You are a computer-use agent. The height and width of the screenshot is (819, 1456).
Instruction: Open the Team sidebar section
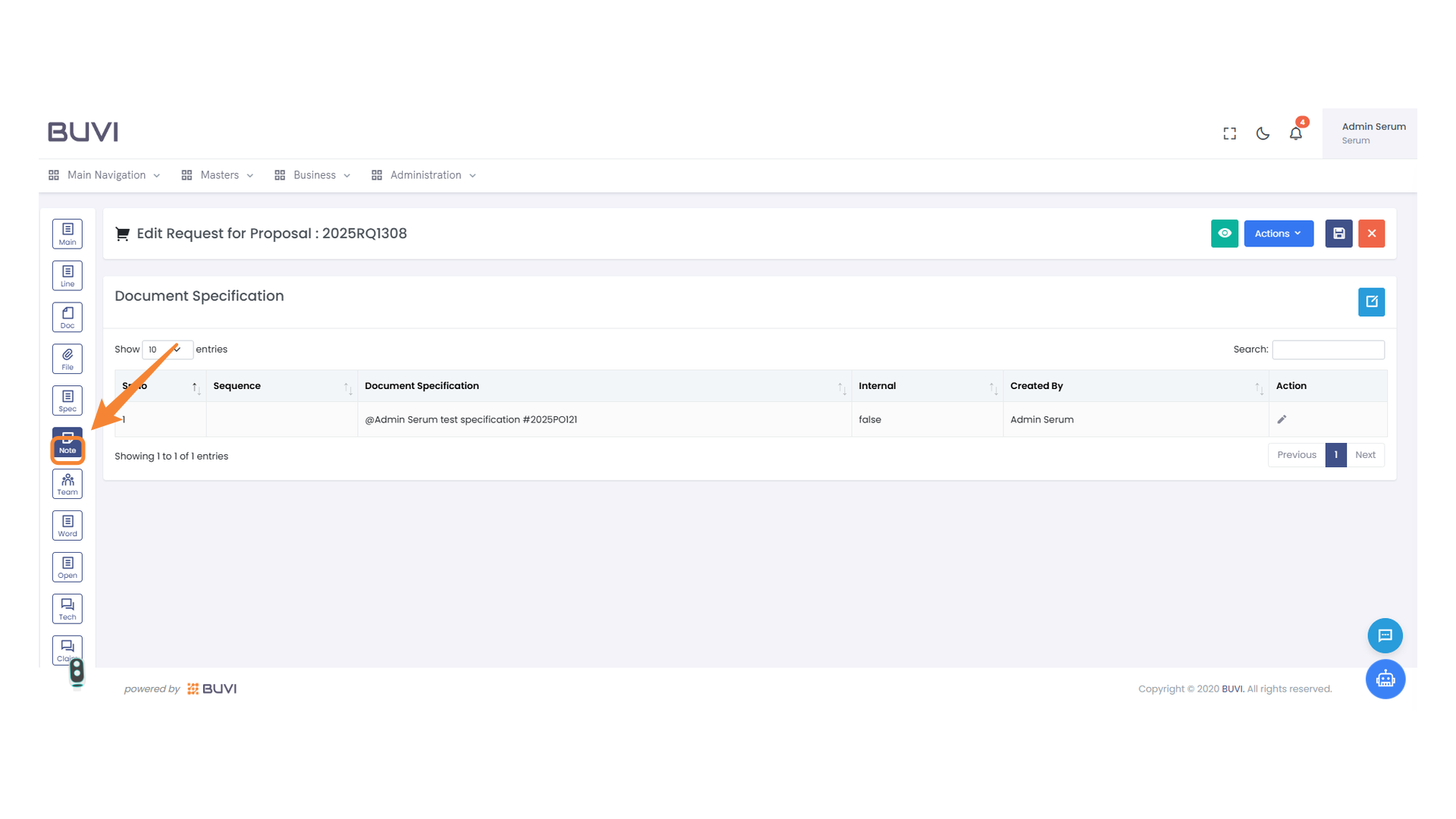coord(67,484)
